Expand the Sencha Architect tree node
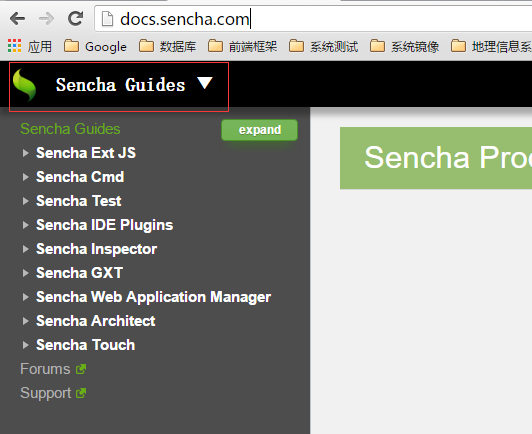Image resolution: width=532 pixels, height=434 pixels. point(25,321)
